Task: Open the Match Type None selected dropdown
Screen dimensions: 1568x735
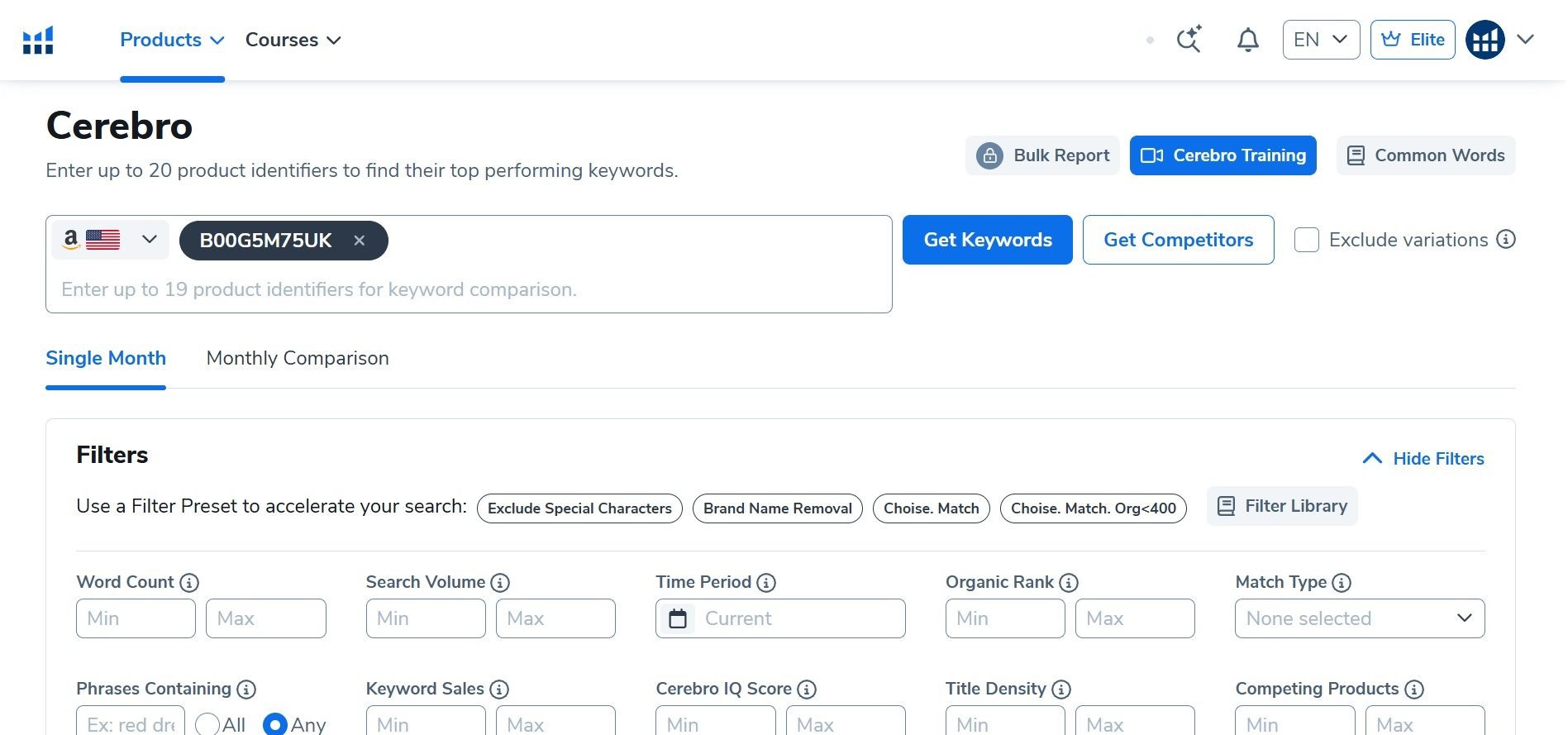Action: [1360, 618]
